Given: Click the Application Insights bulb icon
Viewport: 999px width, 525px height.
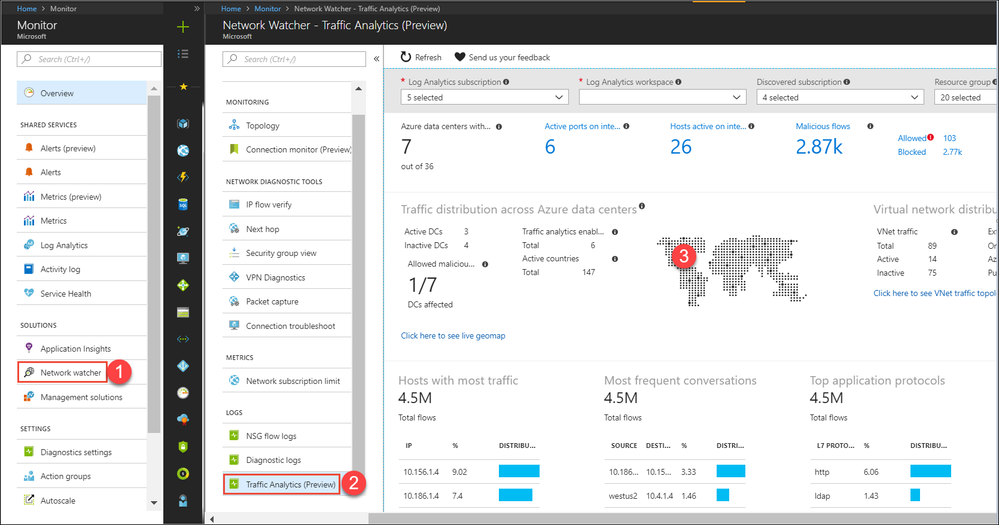Looking at the screenshot, I should pyautogui.click(x=29, y=348).
